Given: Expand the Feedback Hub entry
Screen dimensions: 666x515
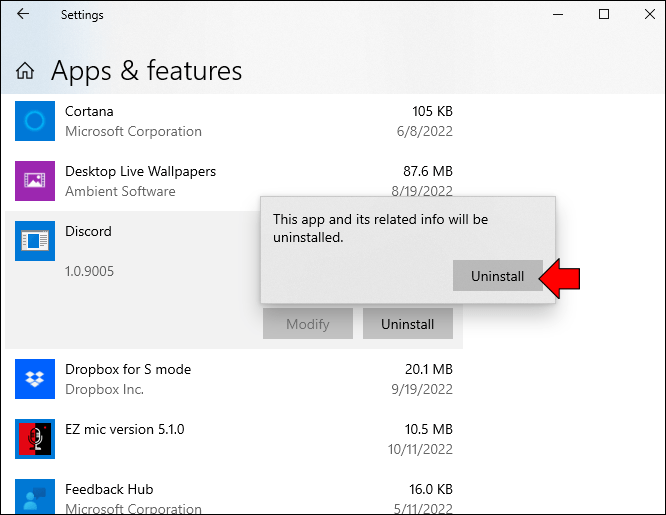Looking at the screenshot, I should pyautogui.click(x=234, y=496).
